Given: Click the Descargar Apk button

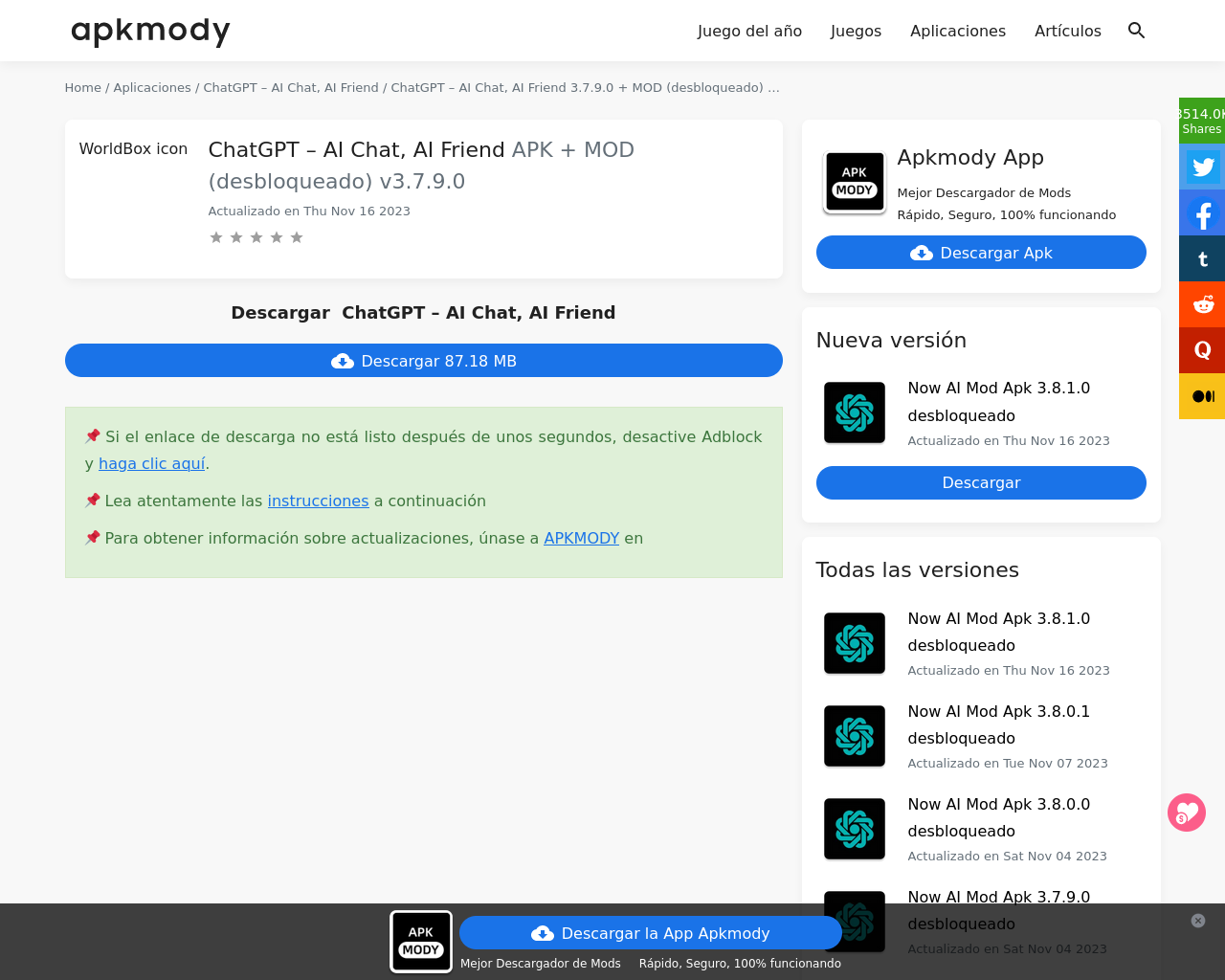Looking at the screenshot, I should pos(981,253).
